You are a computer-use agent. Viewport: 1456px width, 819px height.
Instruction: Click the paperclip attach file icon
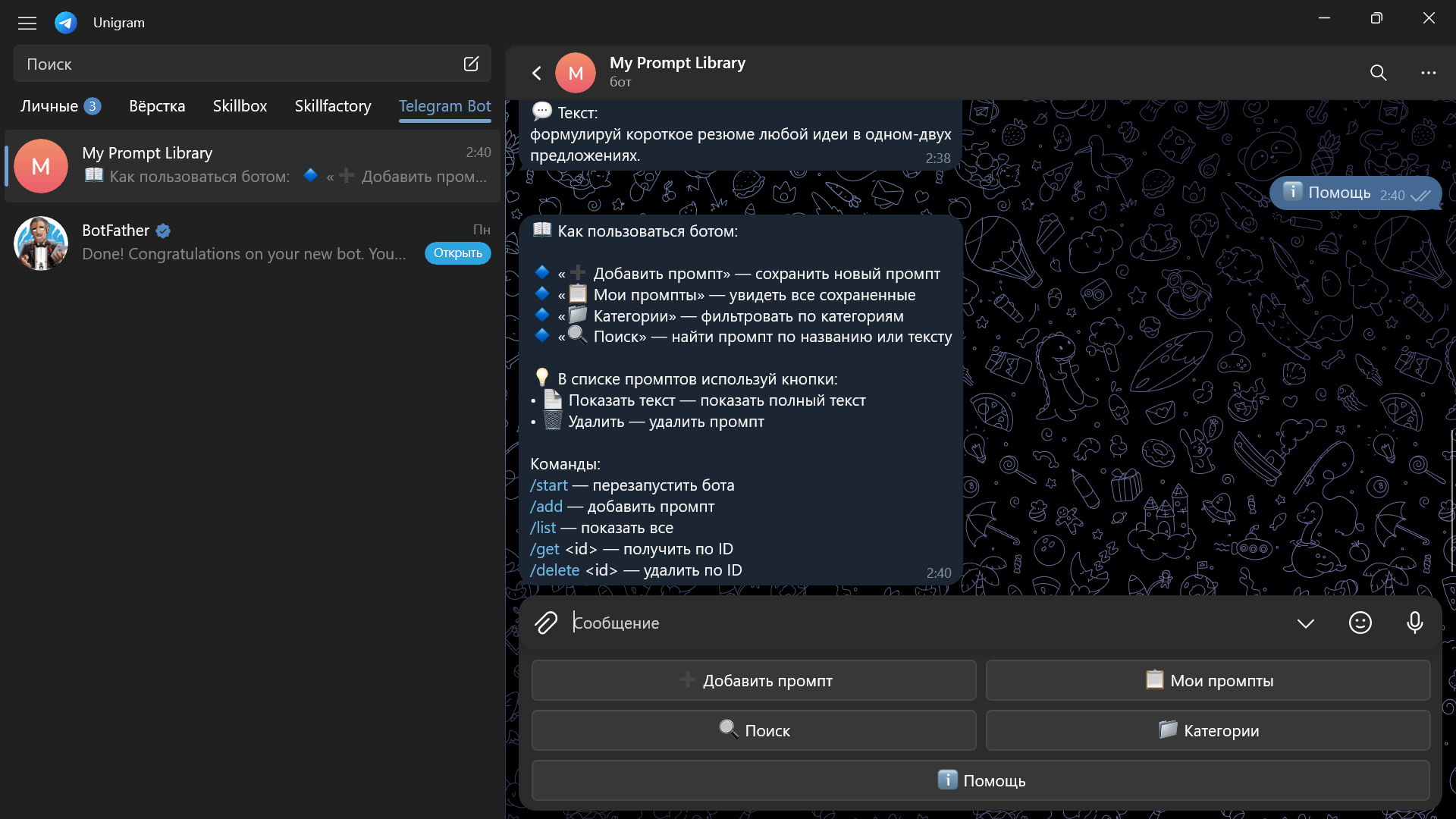(546, 623)
